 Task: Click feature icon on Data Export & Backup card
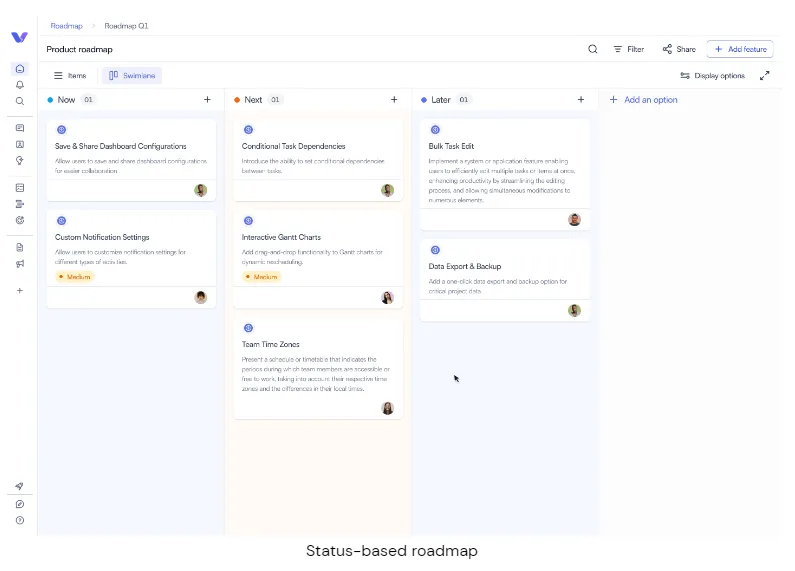point(435,250)
